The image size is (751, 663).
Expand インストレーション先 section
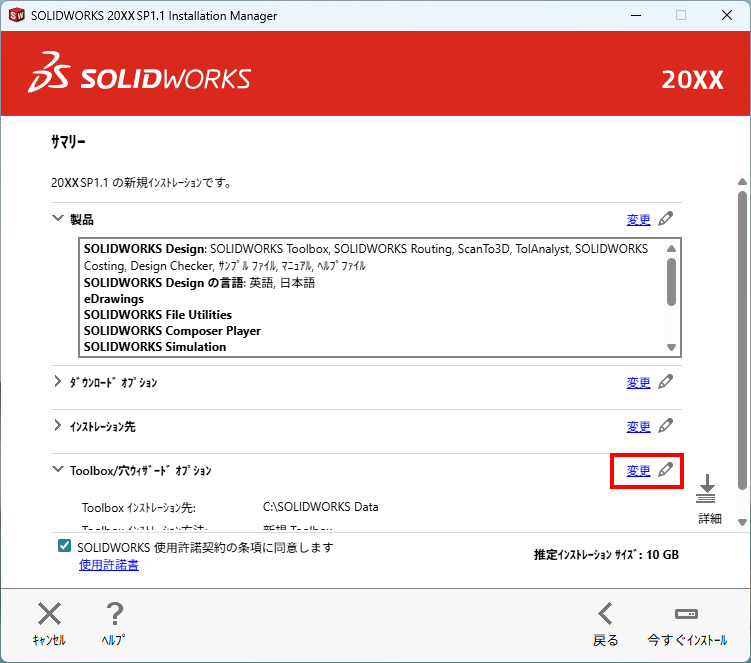coord(57,425)
